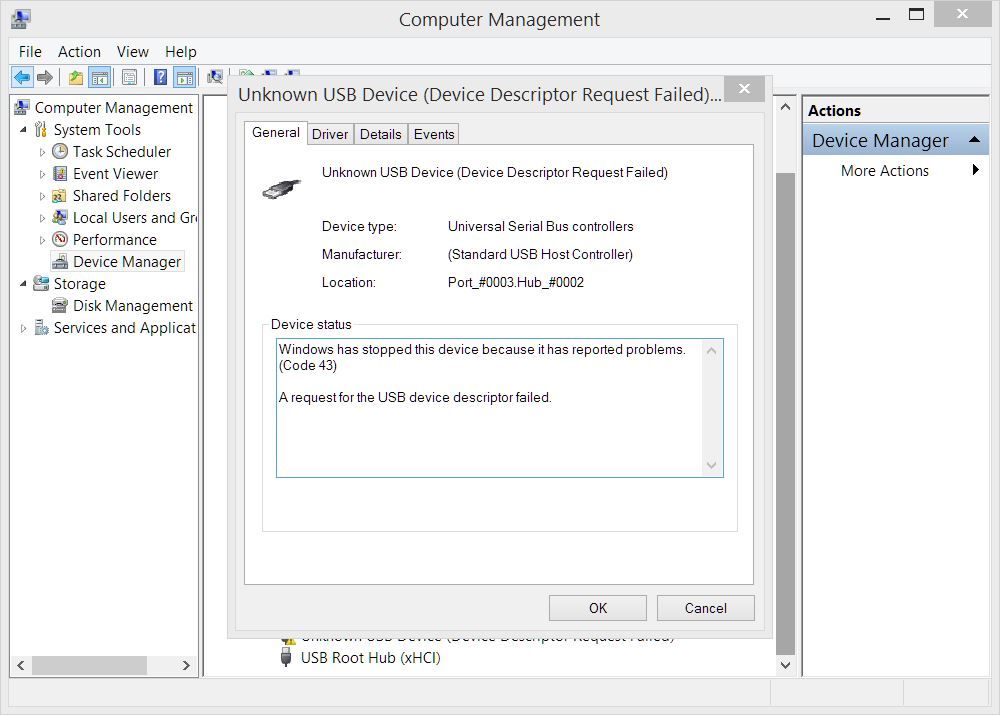Click More Actions in Actions pane

point(885,170)
